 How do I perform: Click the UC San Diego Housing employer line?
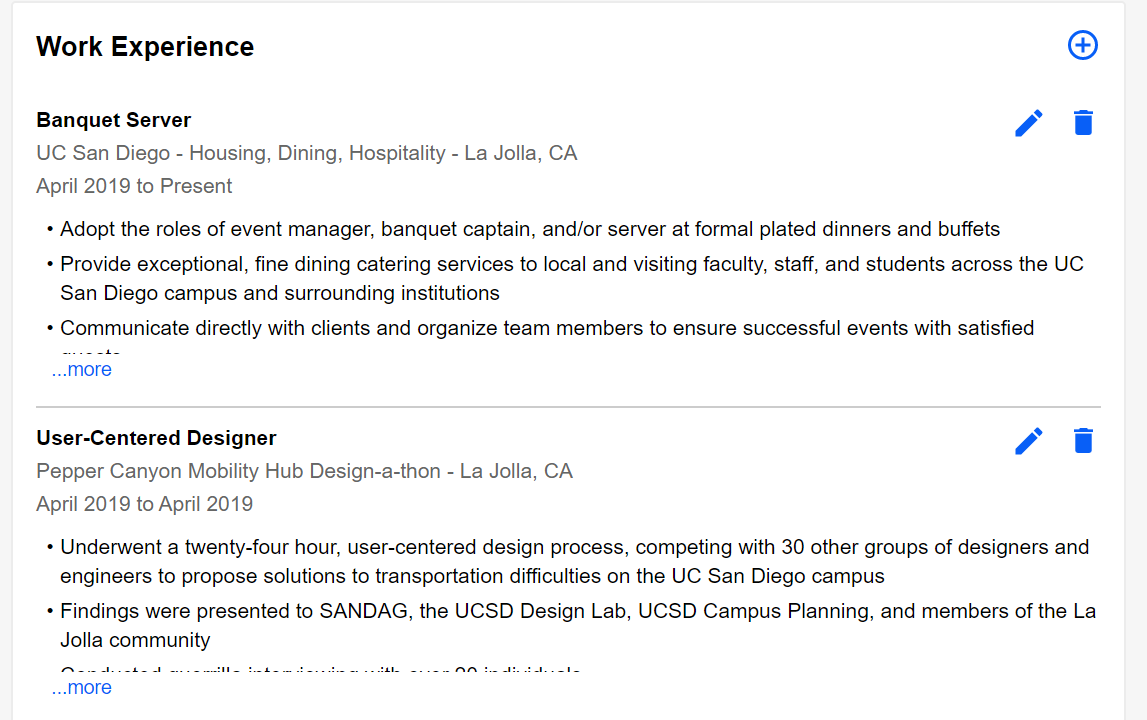point(306,153)
